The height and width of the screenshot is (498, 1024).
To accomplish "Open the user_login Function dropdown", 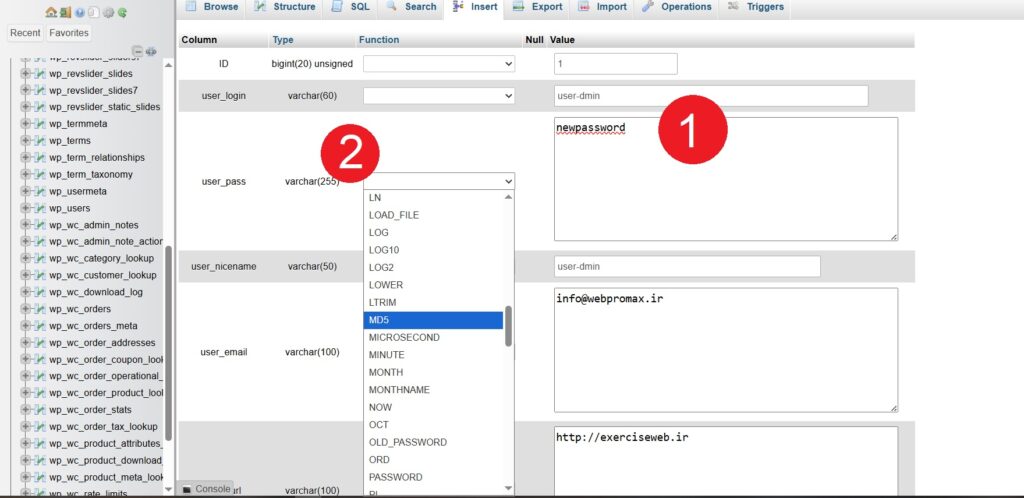I will (x=439, y=96).
